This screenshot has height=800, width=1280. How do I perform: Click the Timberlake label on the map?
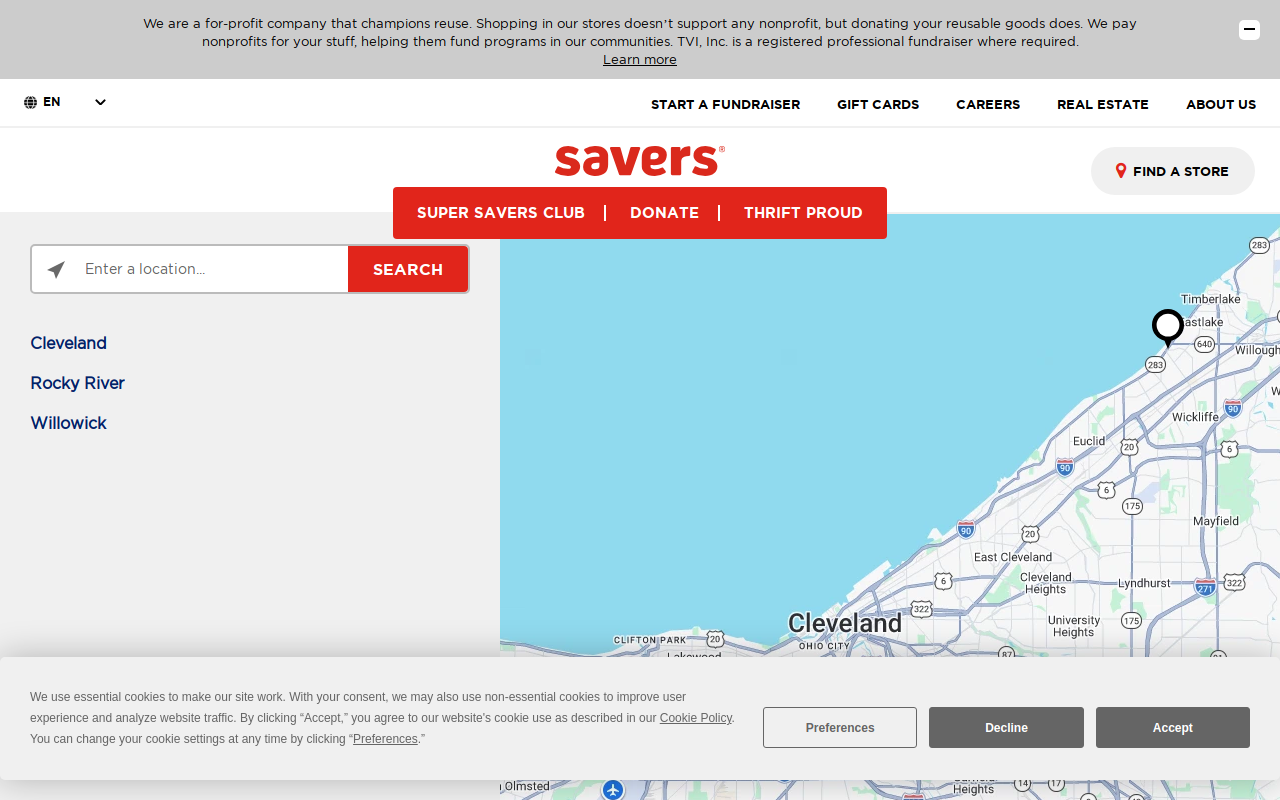click(x=1210, y=299)
